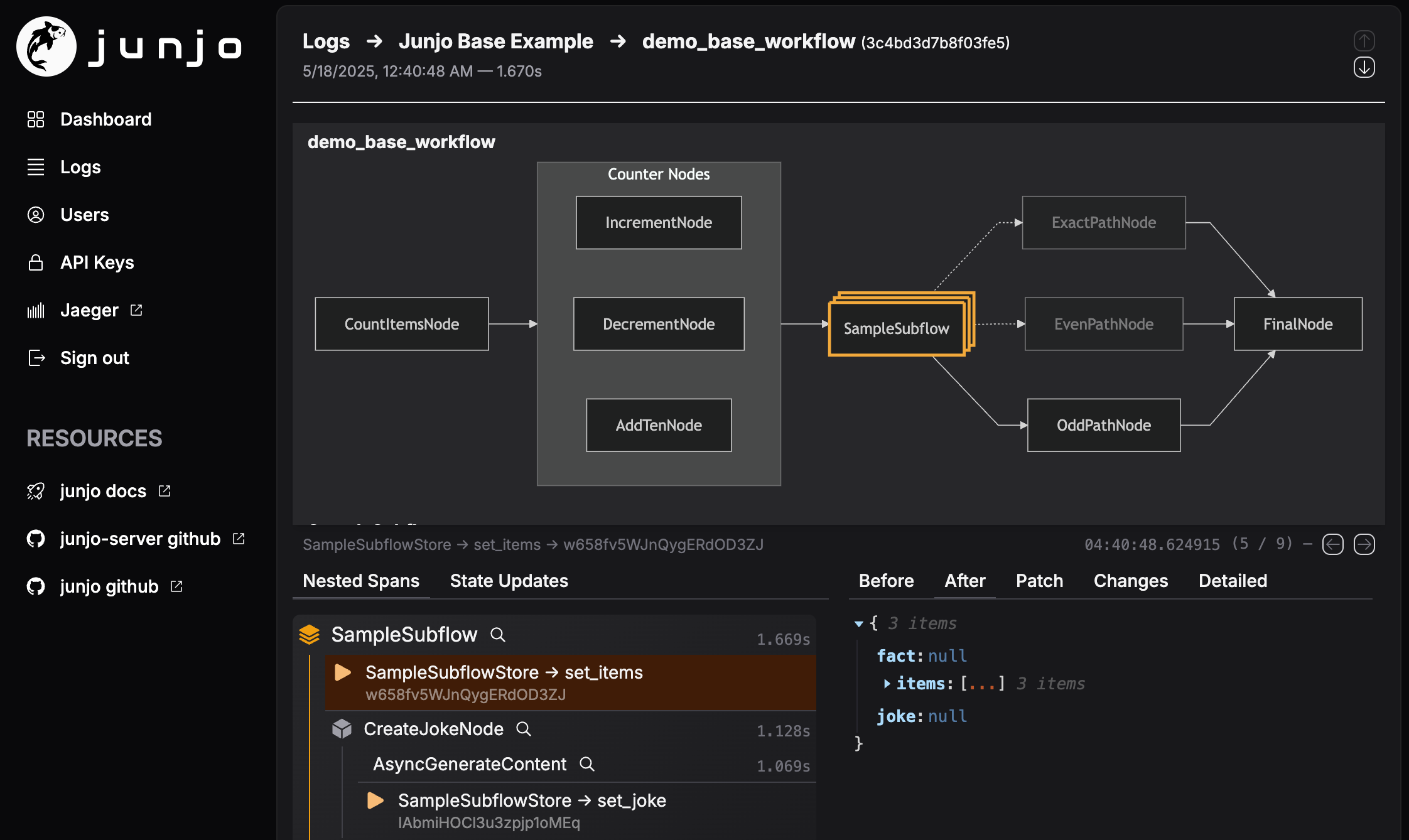Click the down arrow icon in the header
The width and height of the screenshot is (1409, 840).
click(1364, 68)
